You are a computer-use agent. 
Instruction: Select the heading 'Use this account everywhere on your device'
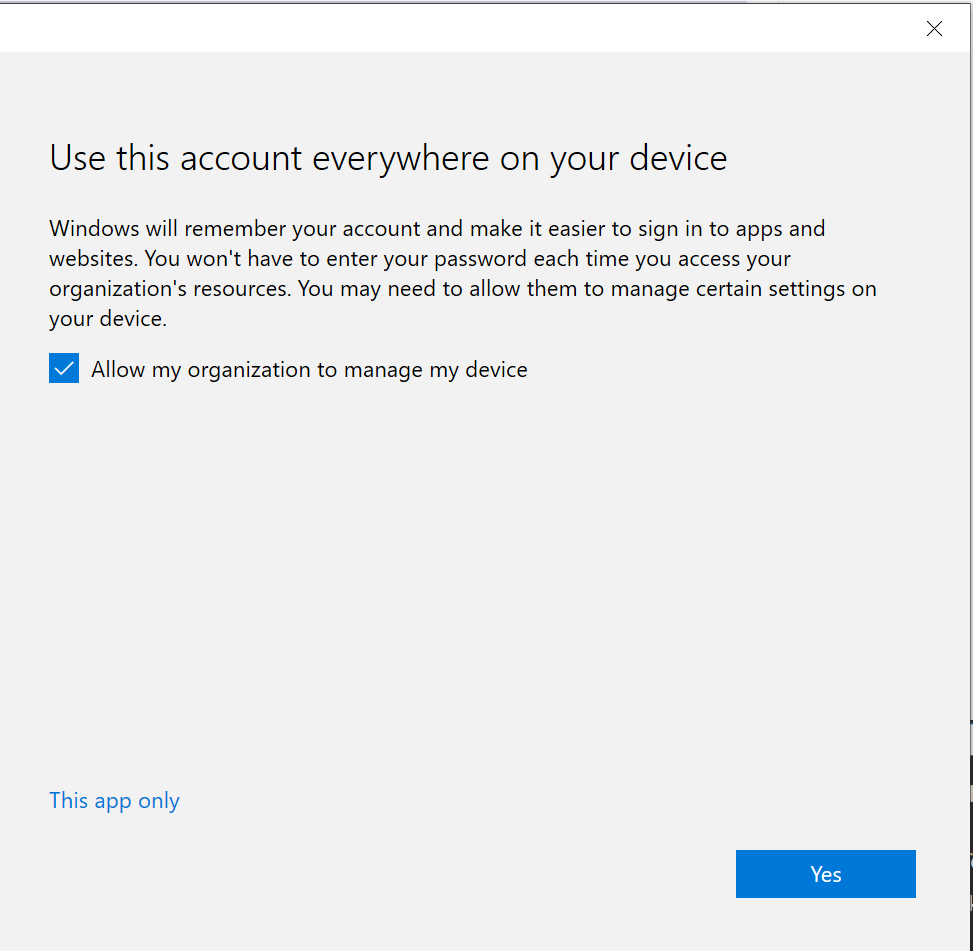point(388,158)
